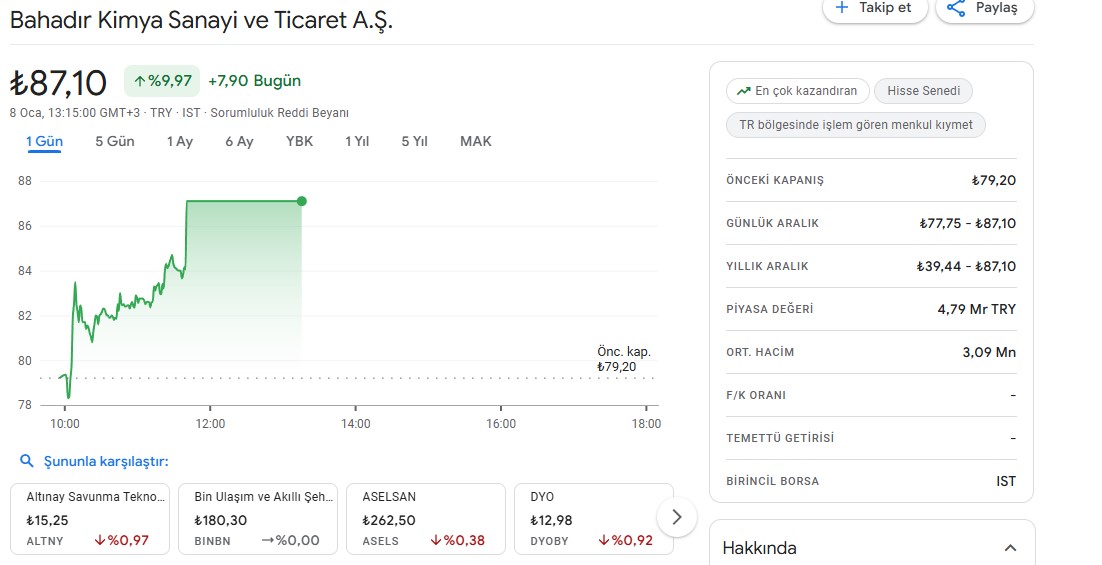The width and height of the screenshot is (1102, 565).
Task: Open Altınay Savunma ALTNY card
Action: (x=90, y=519)
